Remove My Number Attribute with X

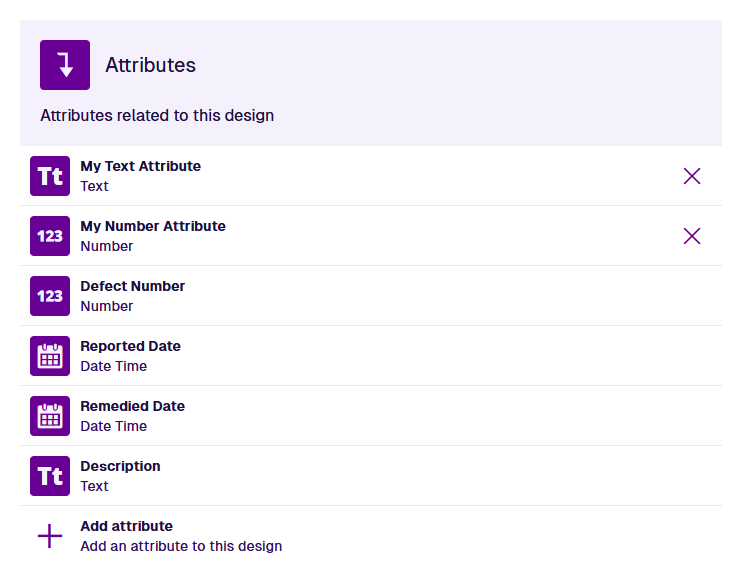[692, 236]
